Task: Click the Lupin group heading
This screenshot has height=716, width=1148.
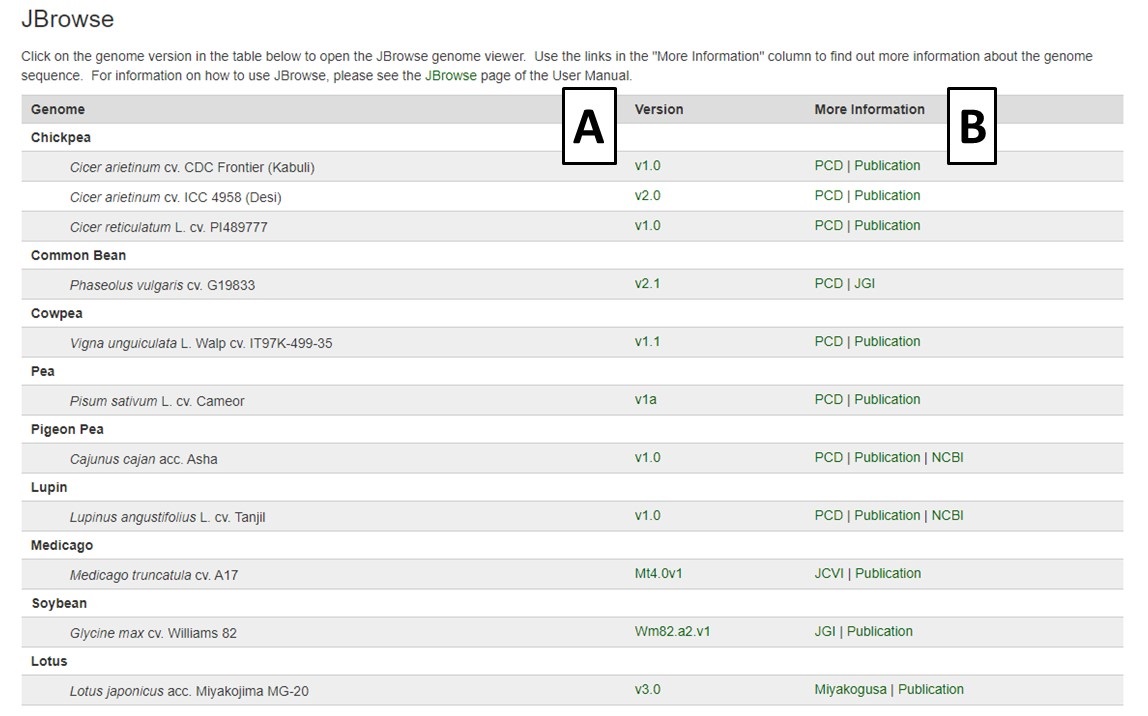Action: click(49, 487)
